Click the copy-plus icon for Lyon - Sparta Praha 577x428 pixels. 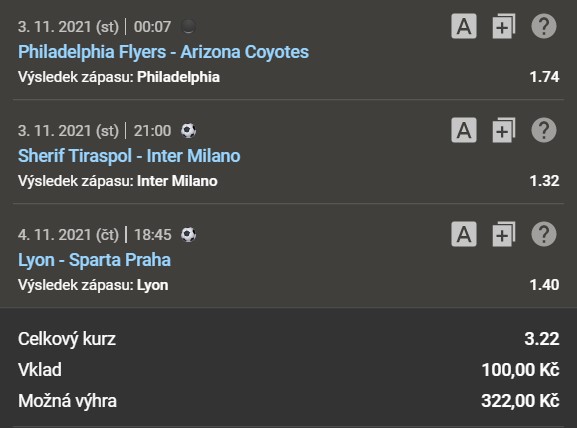pos(504,234)
